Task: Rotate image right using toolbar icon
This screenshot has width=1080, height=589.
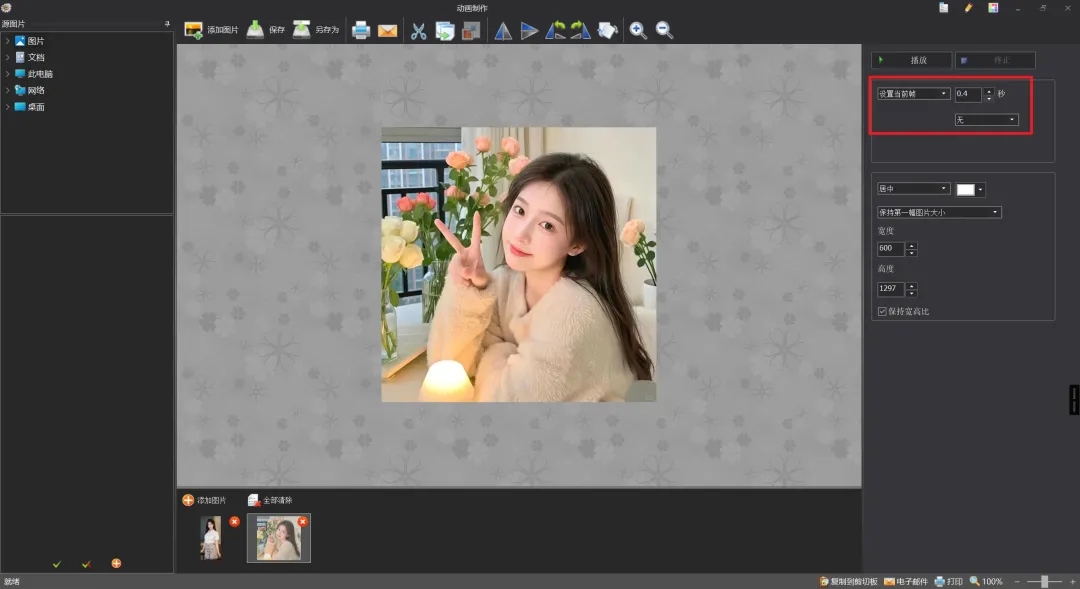Action: 581,30
